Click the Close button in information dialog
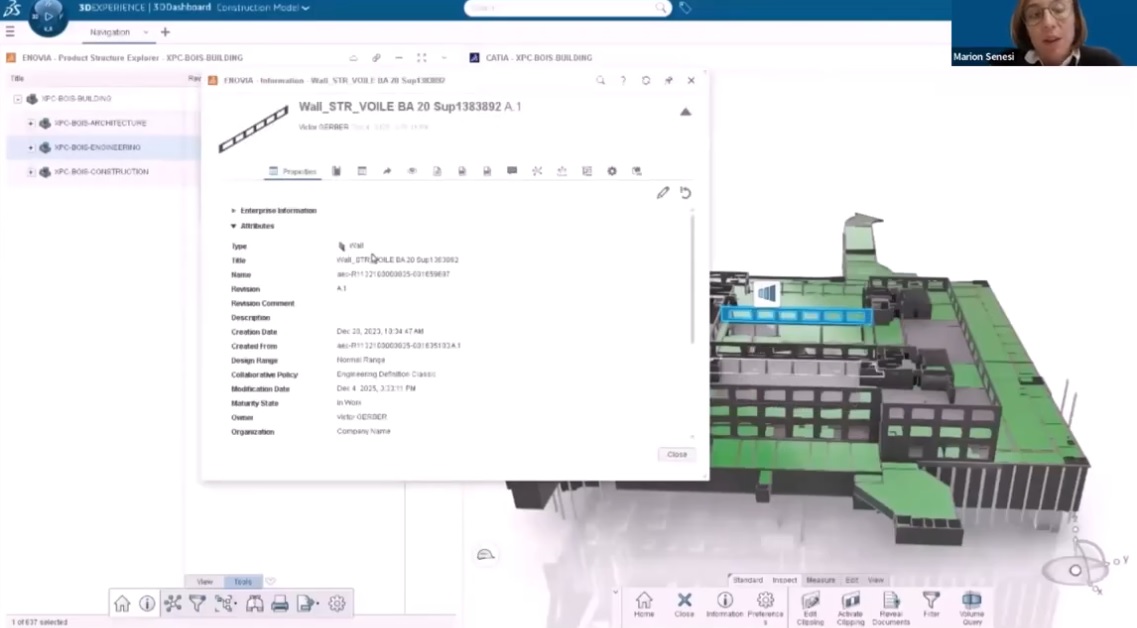 pos(677,454)
